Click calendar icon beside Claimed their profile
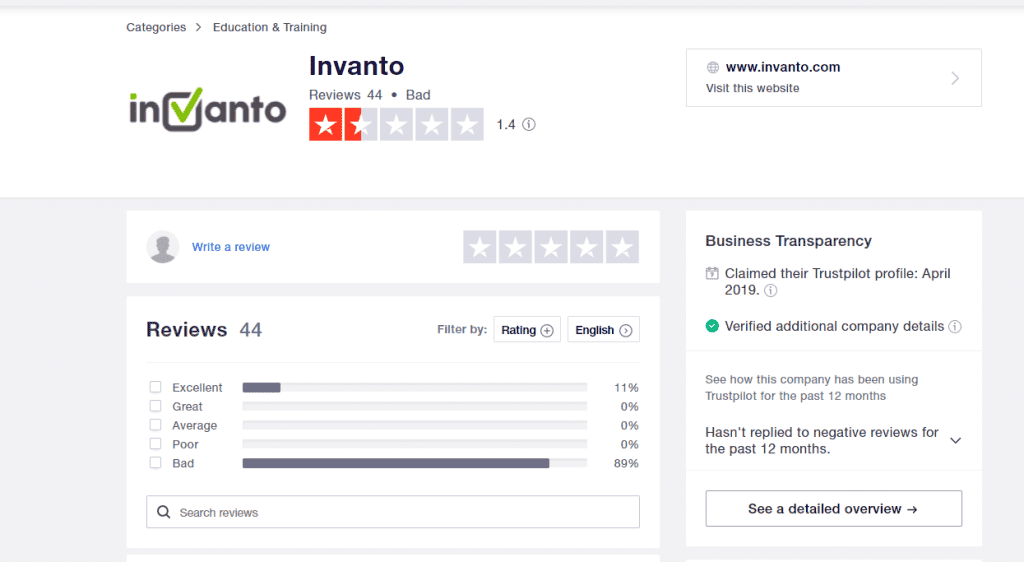The width and height of the screenshot is (1024, 562). [x=712, y=273]
